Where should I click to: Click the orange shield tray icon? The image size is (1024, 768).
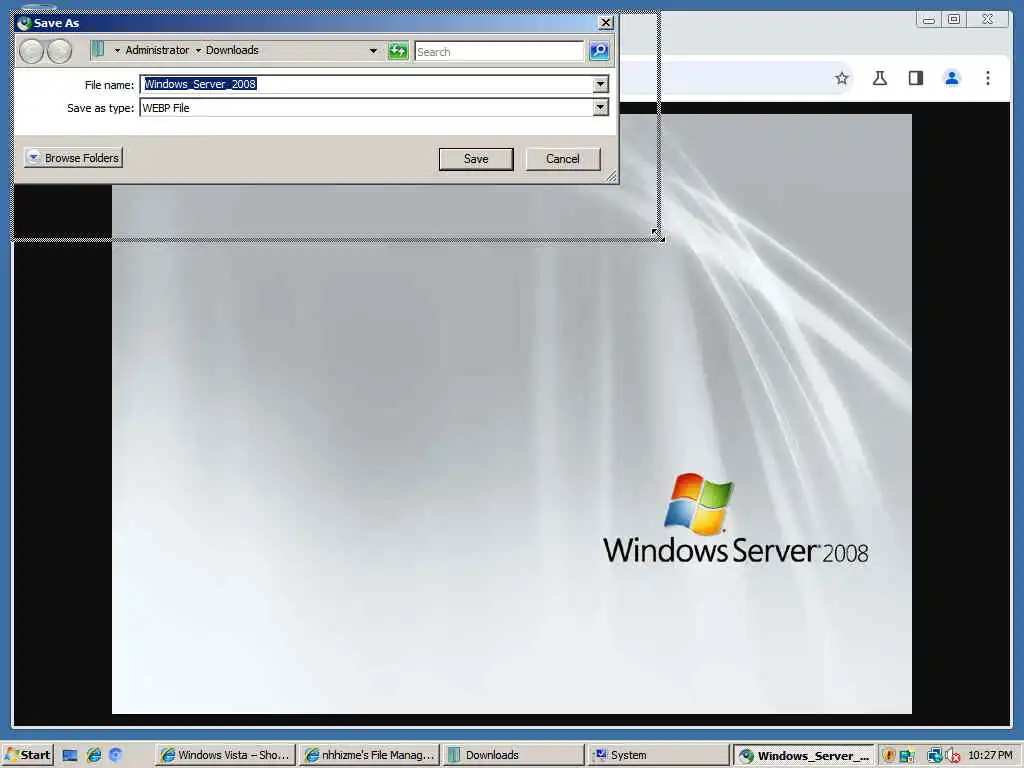(889, 756)
